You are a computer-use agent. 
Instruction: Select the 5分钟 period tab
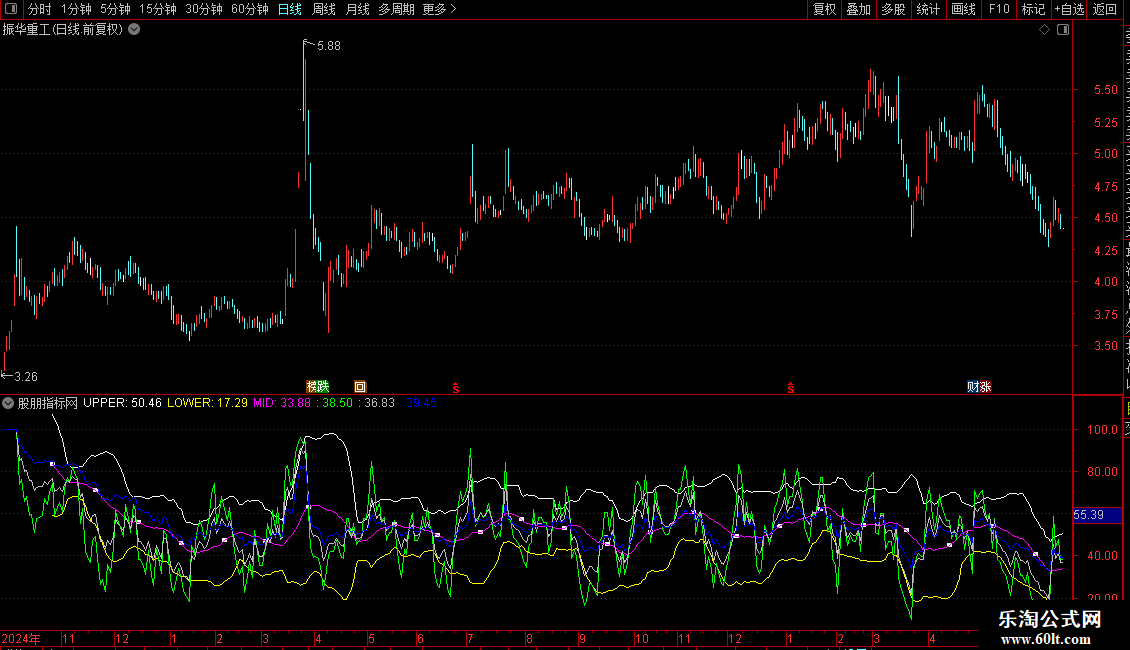115,9
